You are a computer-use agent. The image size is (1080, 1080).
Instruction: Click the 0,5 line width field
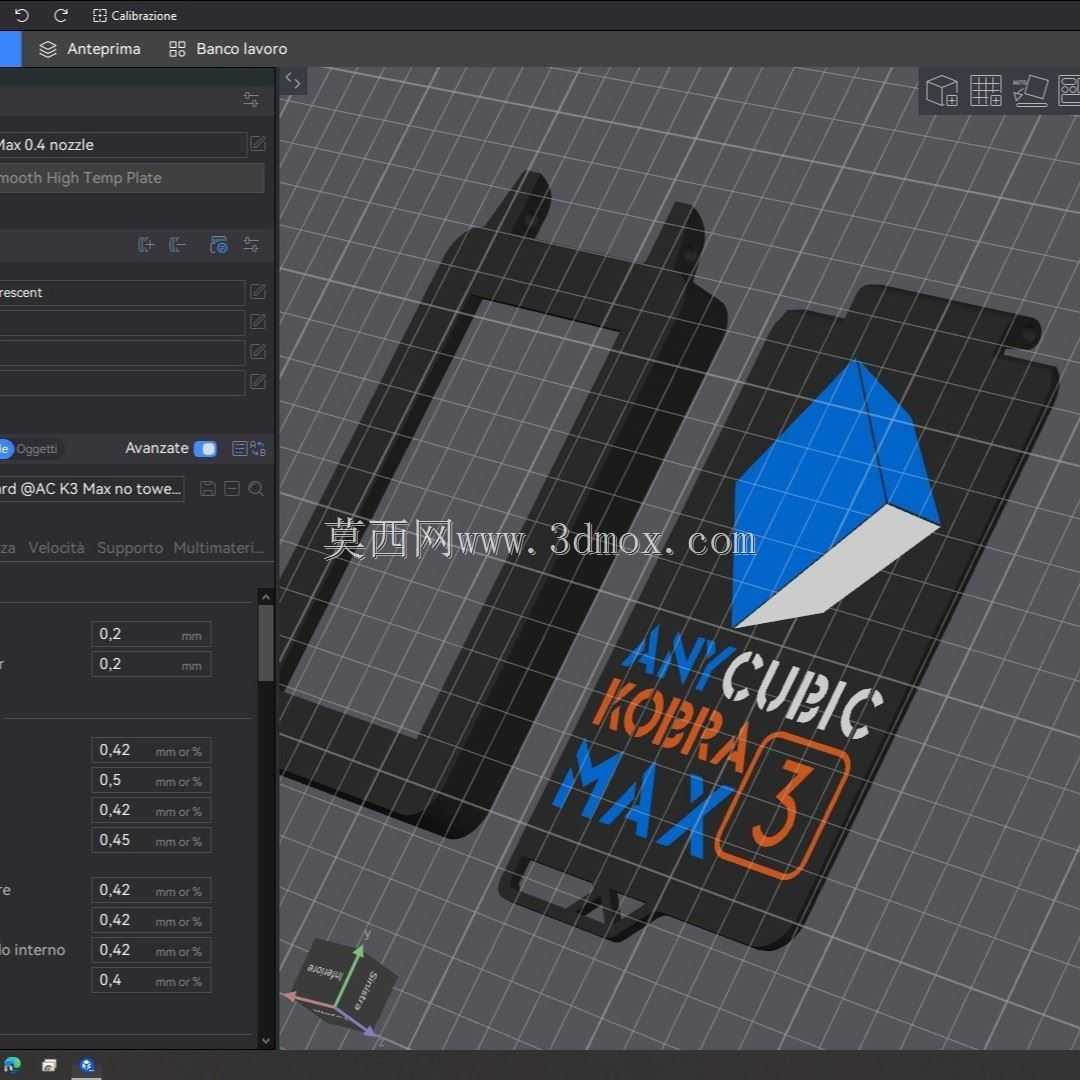(x=152, y=780)
